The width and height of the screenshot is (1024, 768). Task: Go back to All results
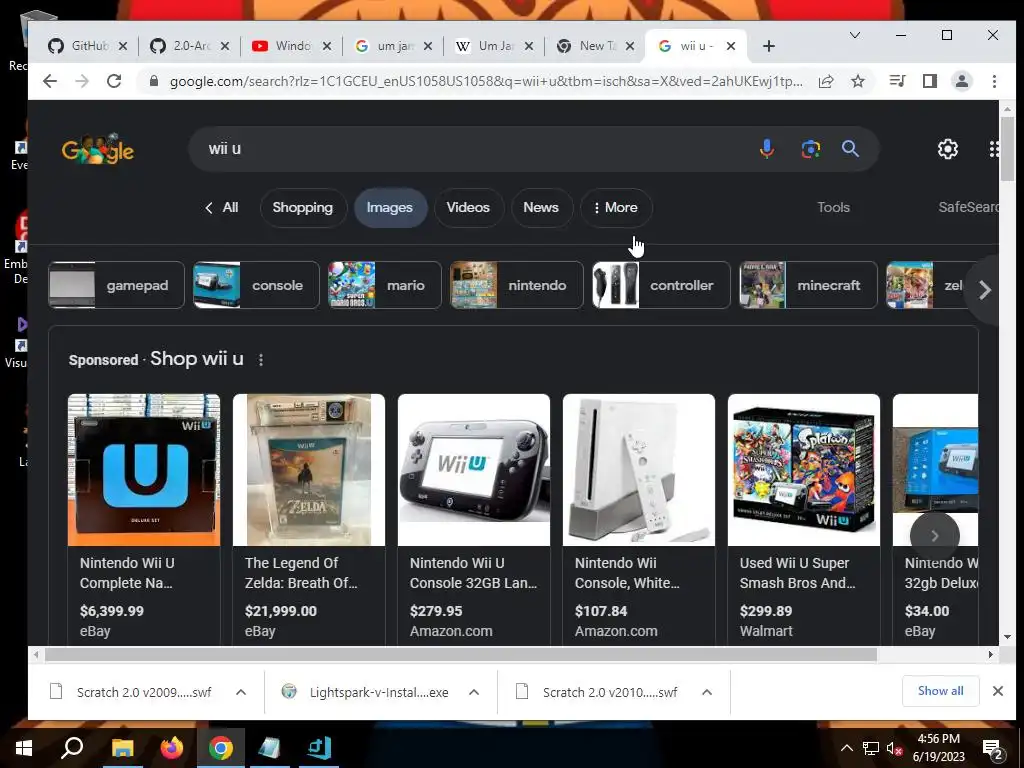(x=222, y=208)
